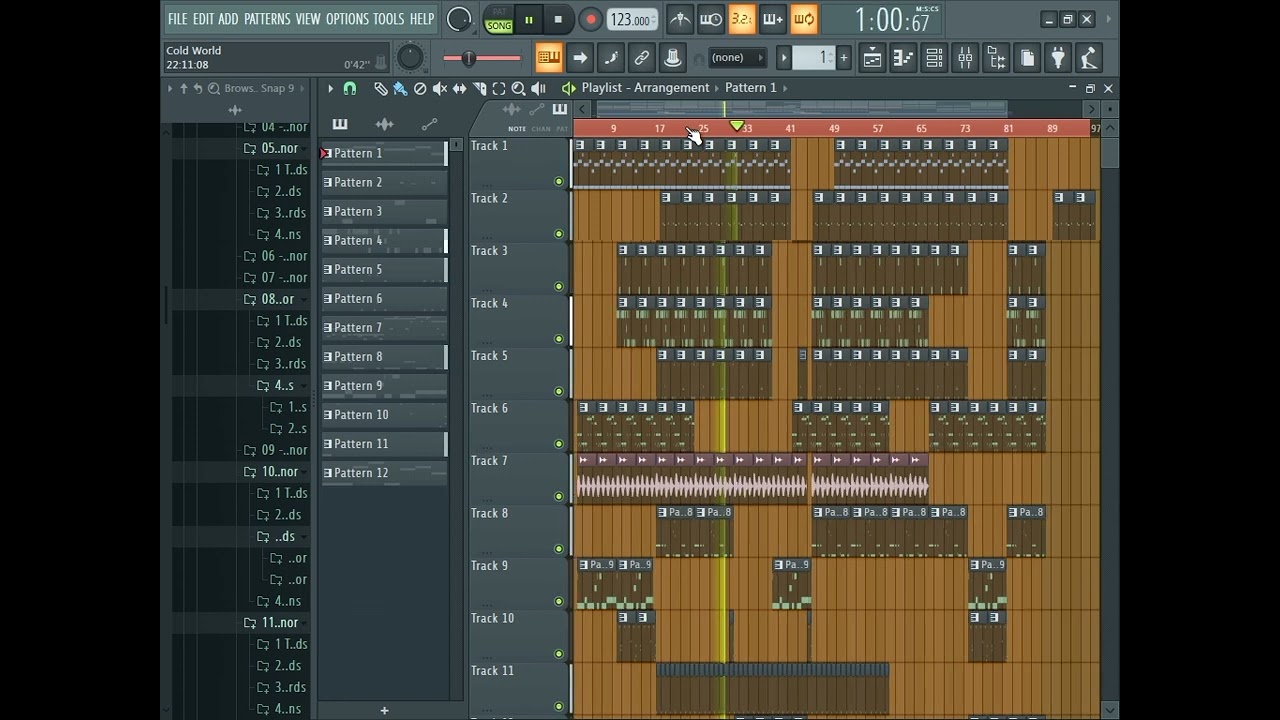Open the FILE menu
1280x720 pixels.
point(177,19)
